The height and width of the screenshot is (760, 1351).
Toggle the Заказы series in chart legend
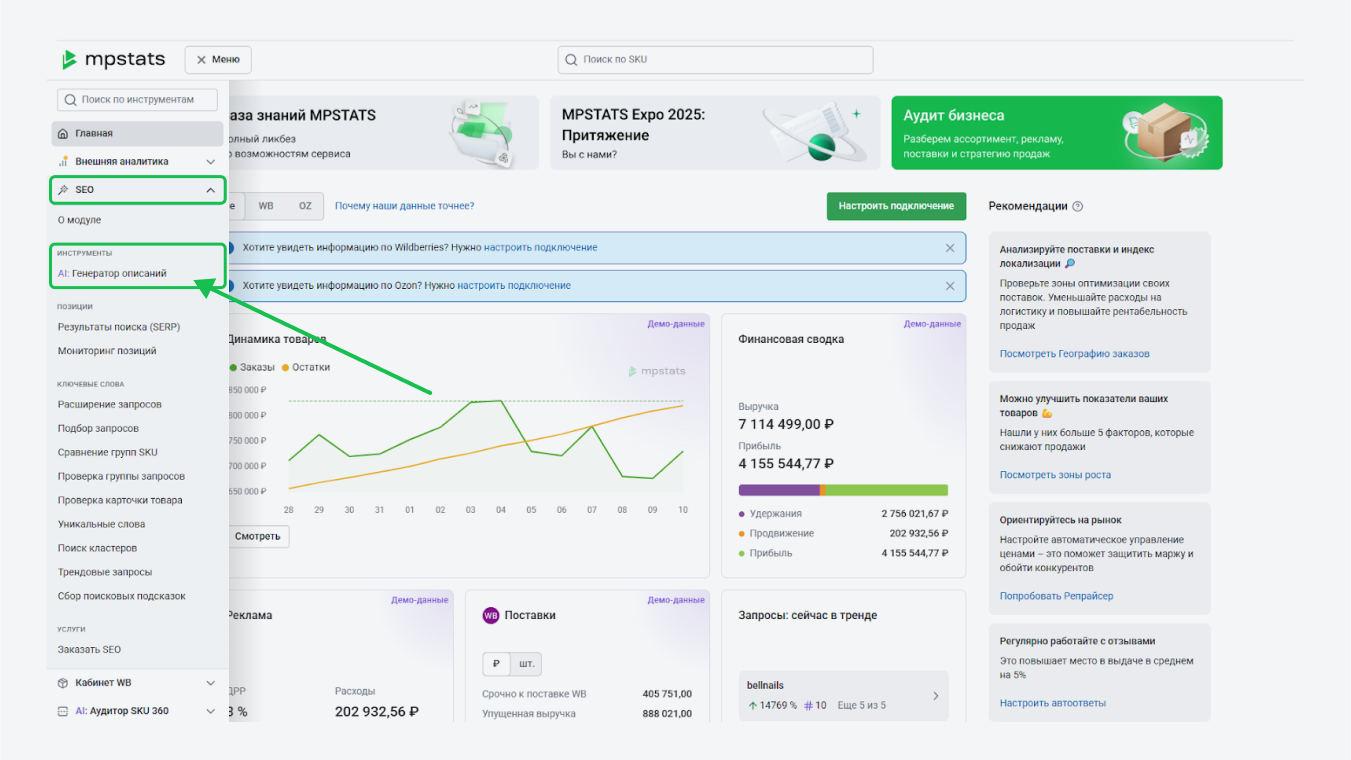pos(252,367)
